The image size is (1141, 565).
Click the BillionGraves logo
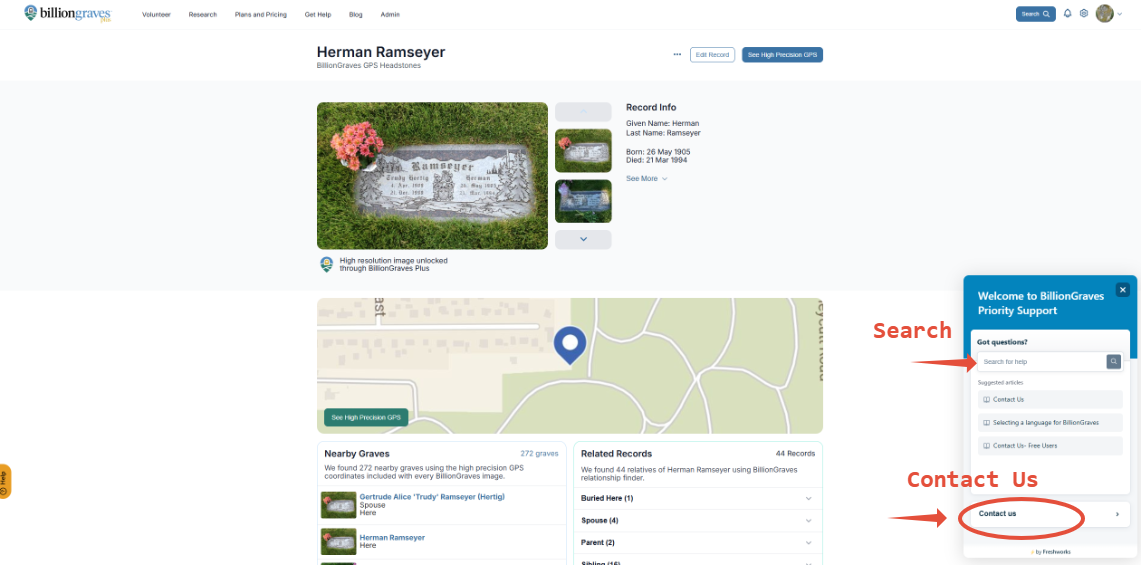click(x=68, y=14)
